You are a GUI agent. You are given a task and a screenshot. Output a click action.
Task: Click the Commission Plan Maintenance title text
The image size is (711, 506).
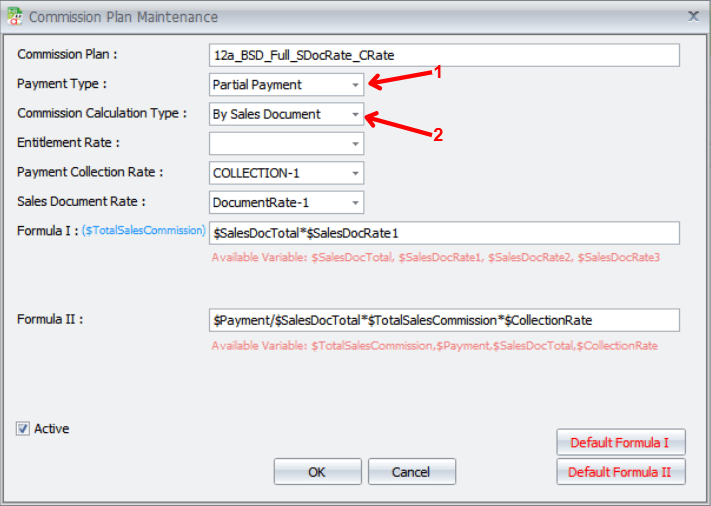click(x=123, y=17)
